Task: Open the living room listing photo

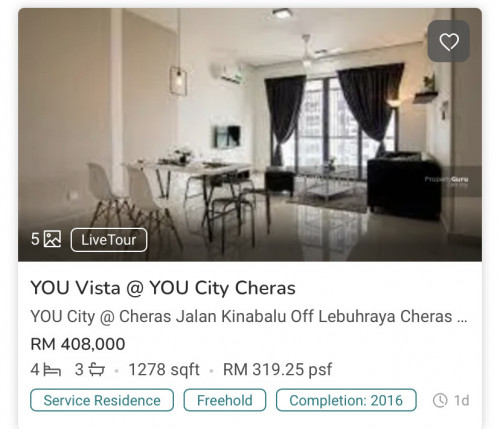Action: (x=250, y=134)
